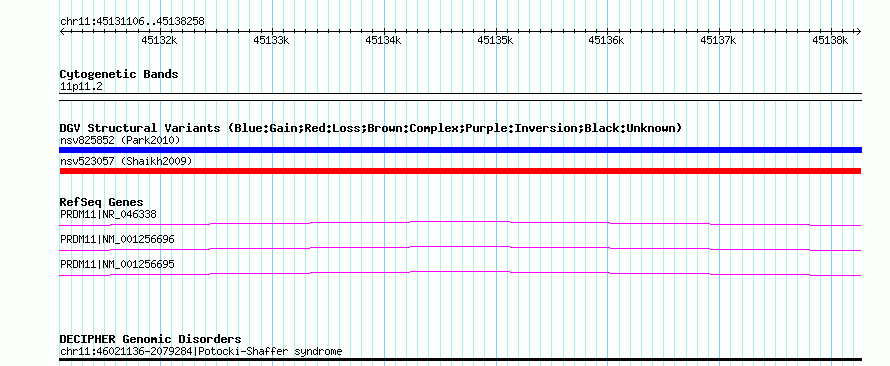This screenshot has height=366, width=890.
Task: Click the 45137k ruler tick label
Action: pyautogui.click(x=719, y=40)
